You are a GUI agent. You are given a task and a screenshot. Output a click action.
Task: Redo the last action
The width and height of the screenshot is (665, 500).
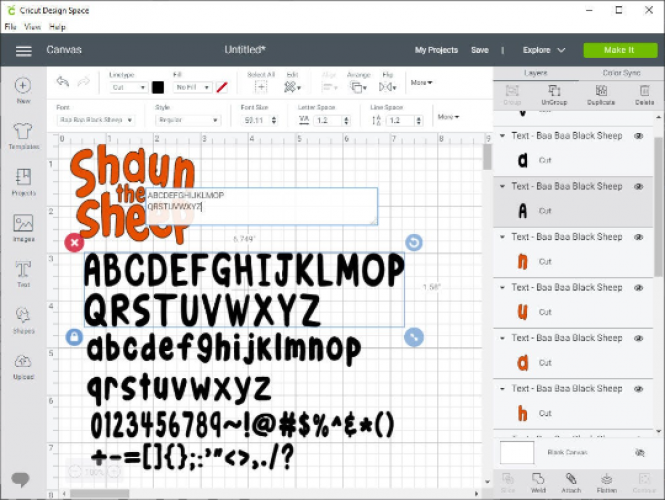(x=84, y=81)
